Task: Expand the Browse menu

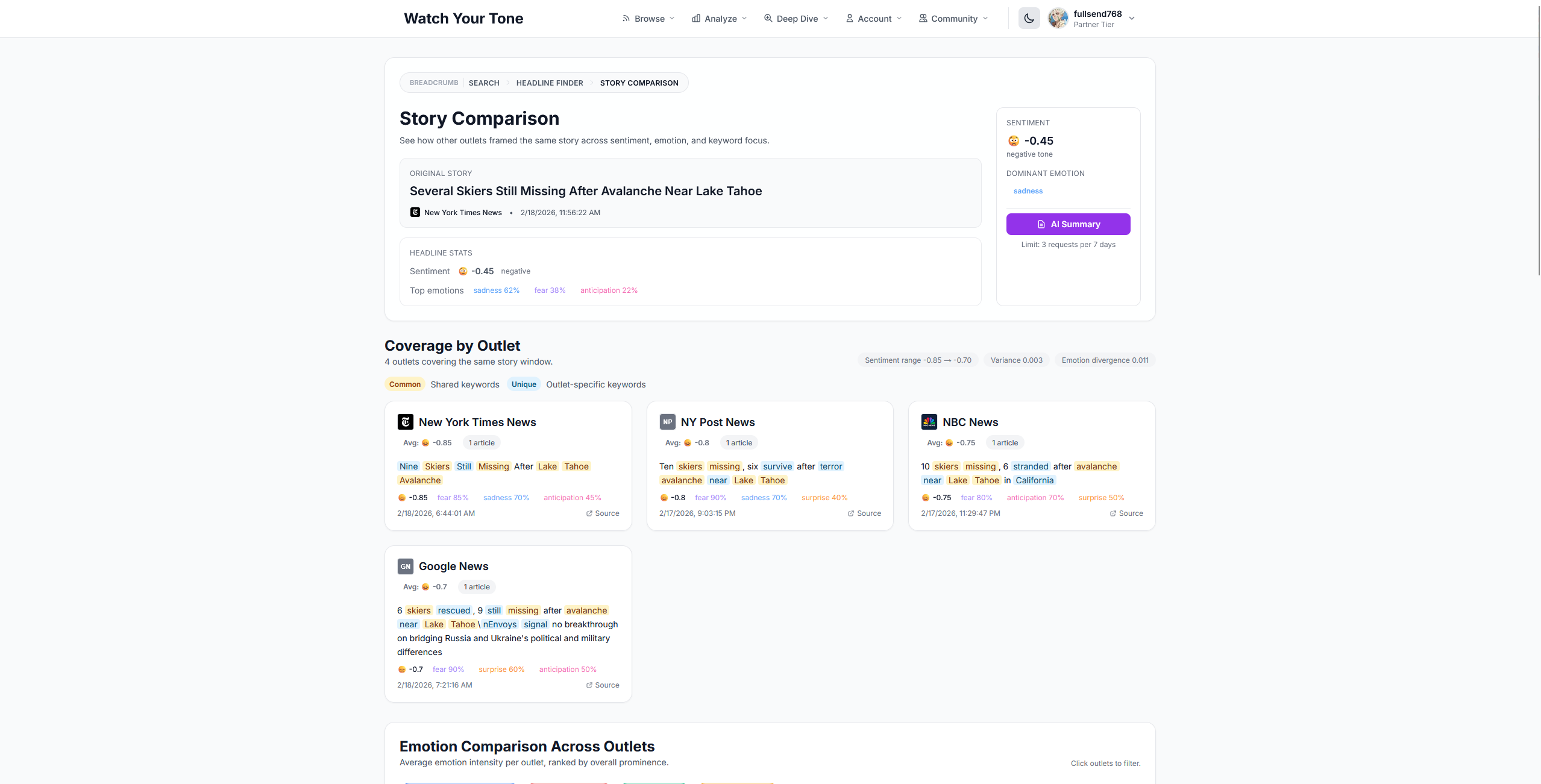Action: (648, 19)
